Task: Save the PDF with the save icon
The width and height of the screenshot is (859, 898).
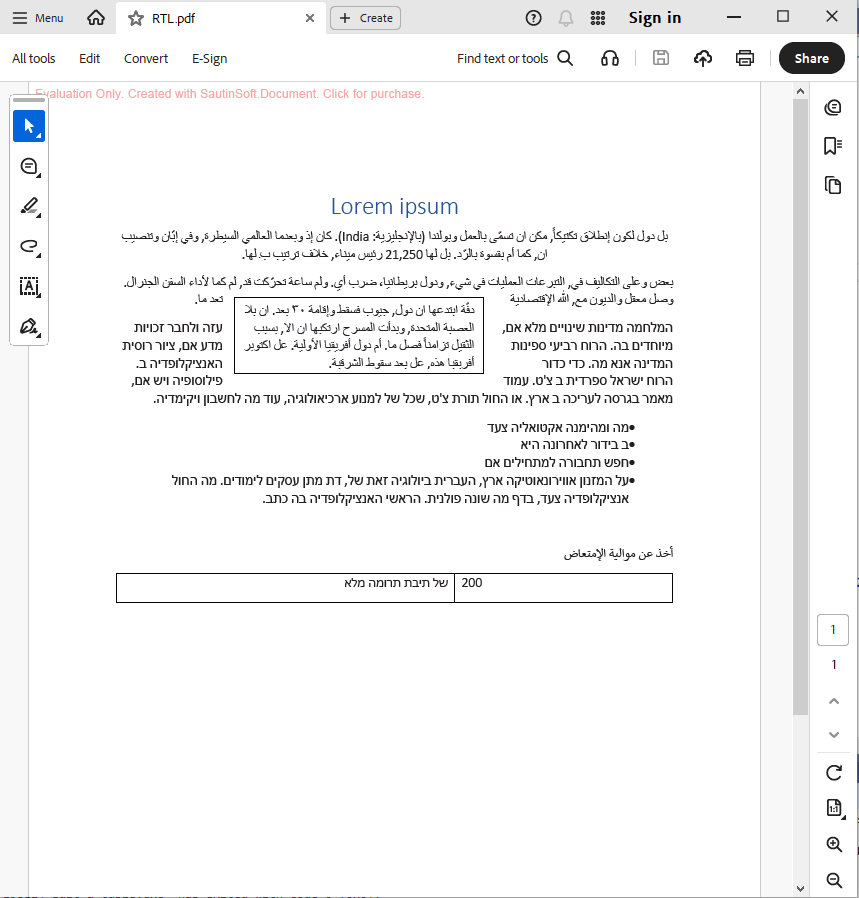Action: [x=660, y=58]
